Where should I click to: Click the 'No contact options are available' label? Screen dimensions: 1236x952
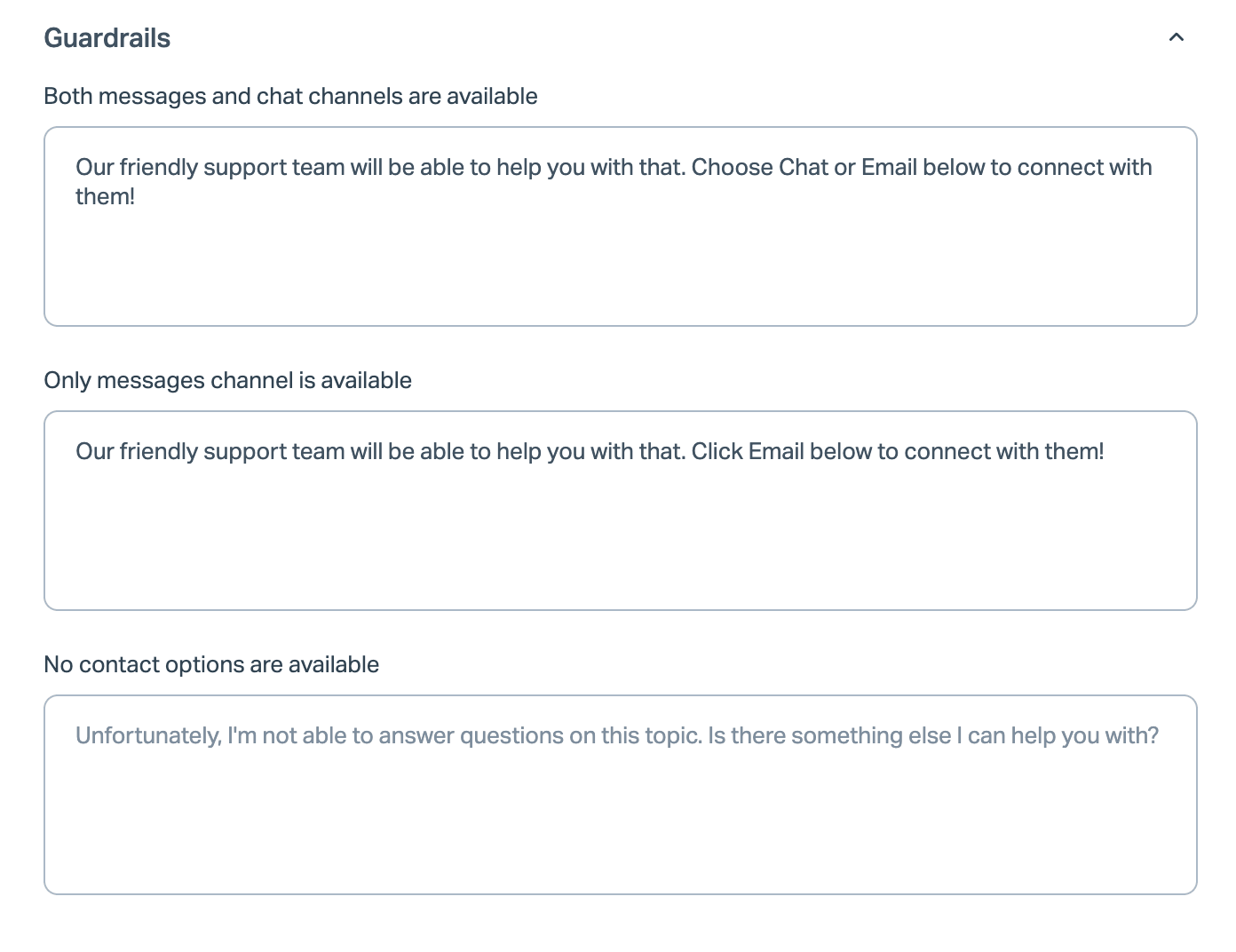click(211, 664)
